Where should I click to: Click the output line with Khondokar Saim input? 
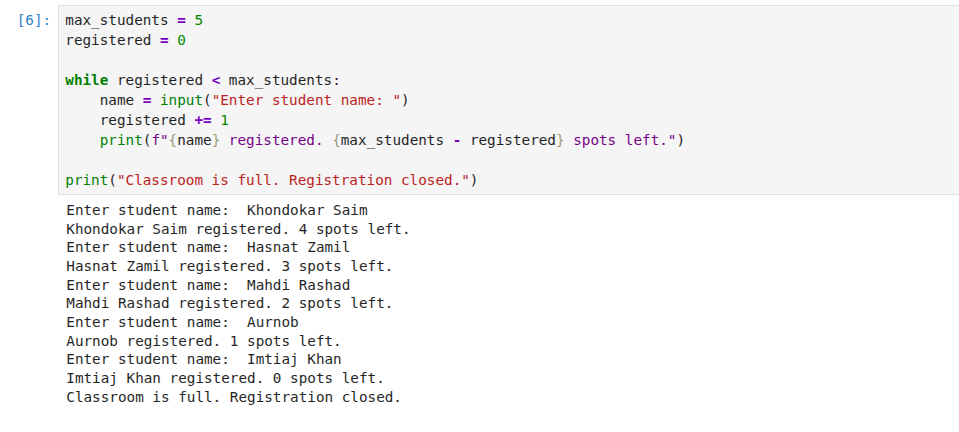(x=217, y=210)
